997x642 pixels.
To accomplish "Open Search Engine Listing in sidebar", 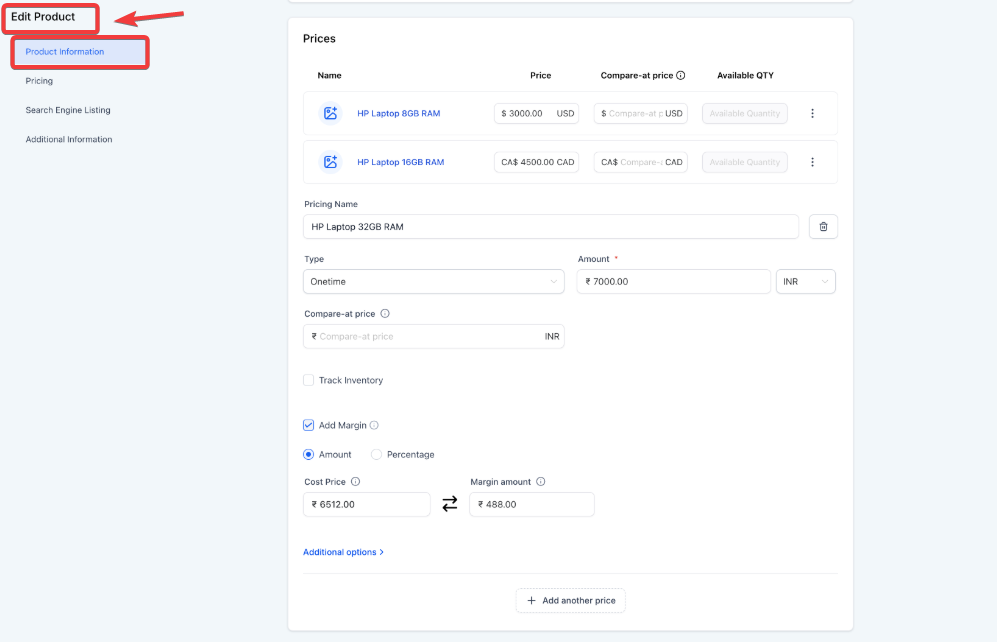I will tap(68, 110).
